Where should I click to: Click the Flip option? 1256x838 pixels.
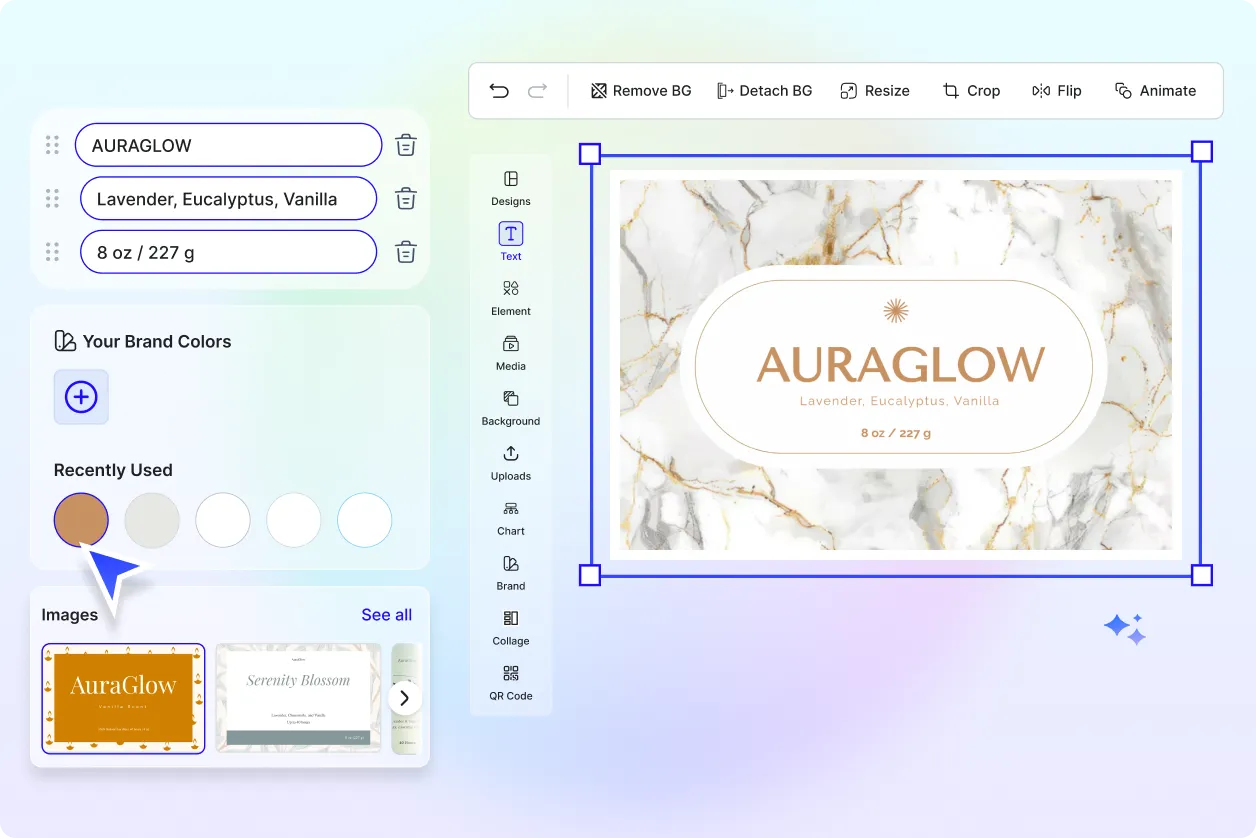pyautogui.click(x=1057, y=90)
